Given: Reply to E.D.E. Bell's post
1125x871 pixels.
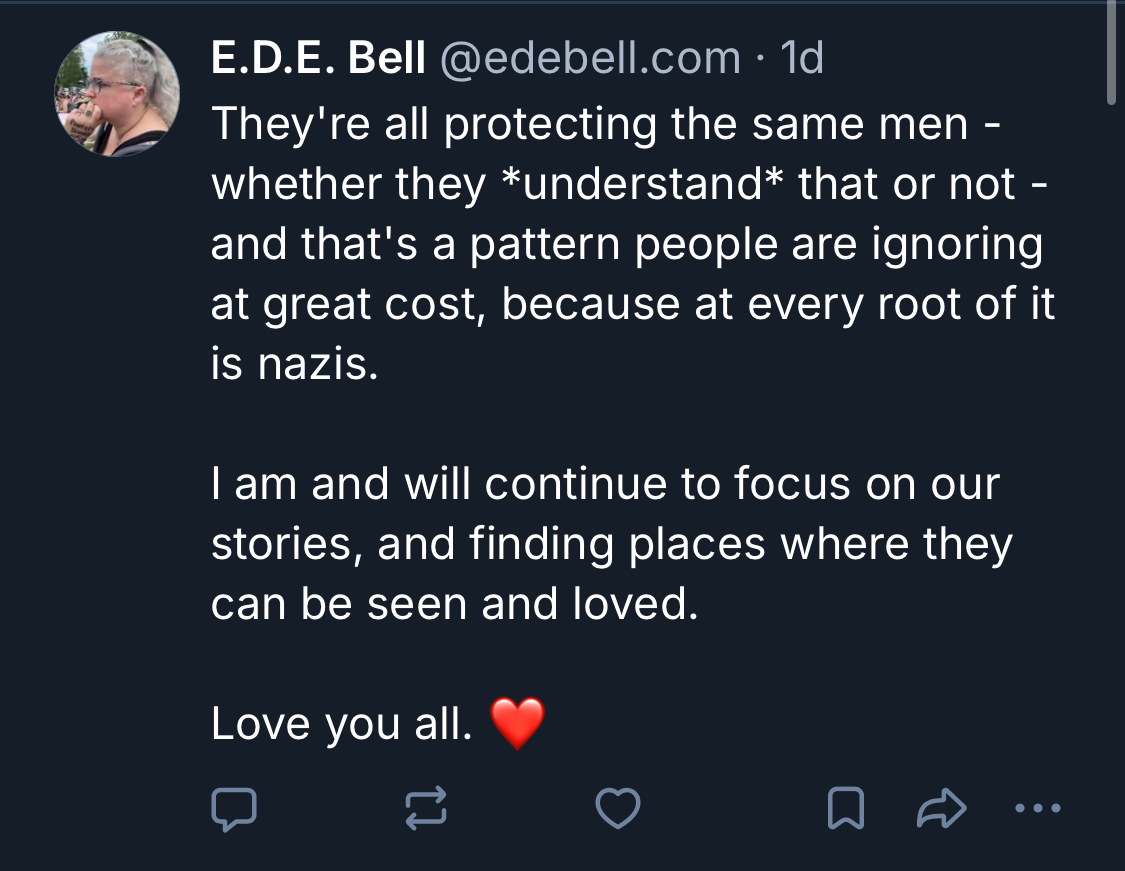Looking at the screenshot, I should pos(234,809).
